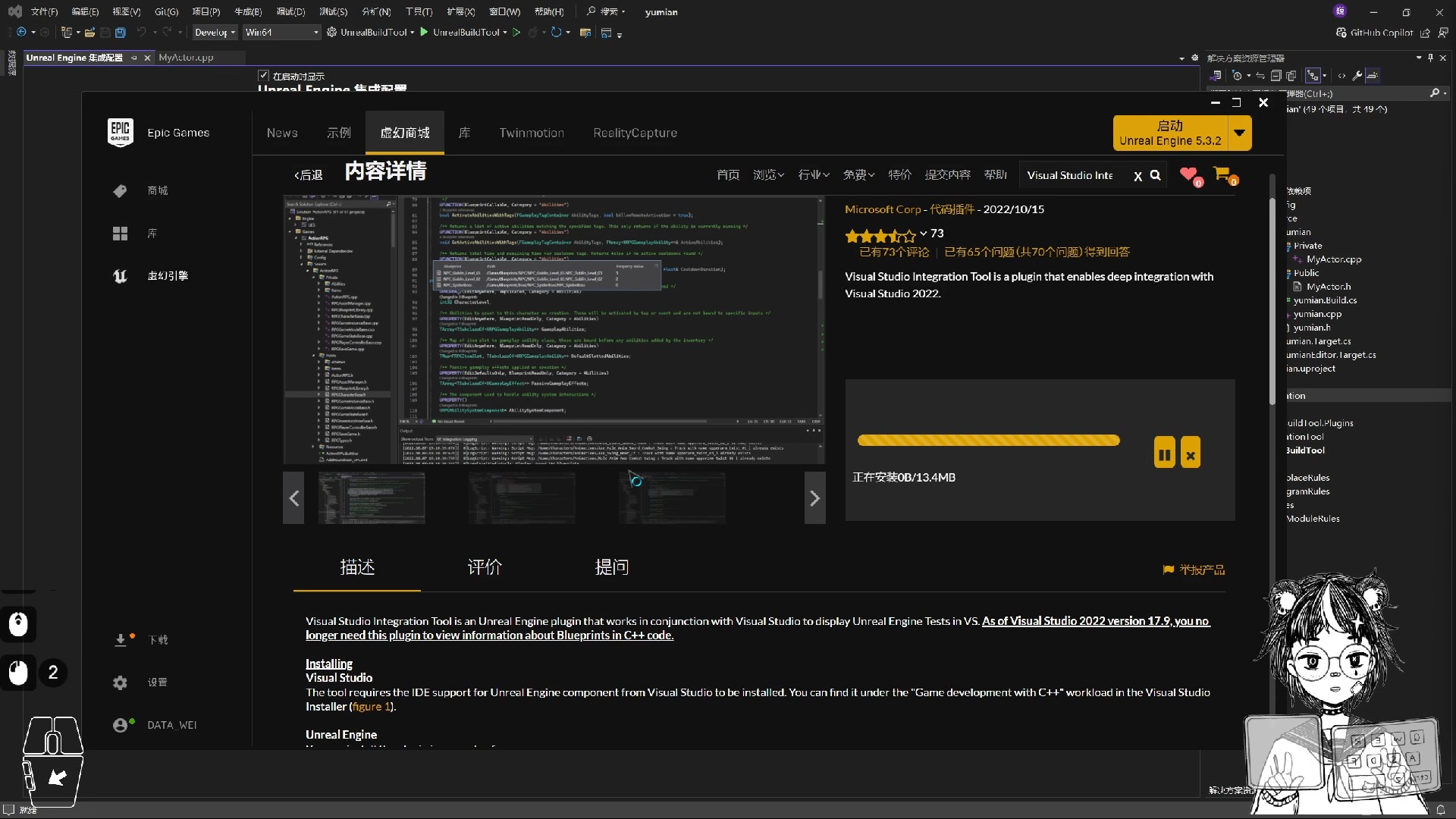Viewport: 1456px width, 819px height.
Task: Click sync with active document arrows icon
Action: click(1260, 76)
